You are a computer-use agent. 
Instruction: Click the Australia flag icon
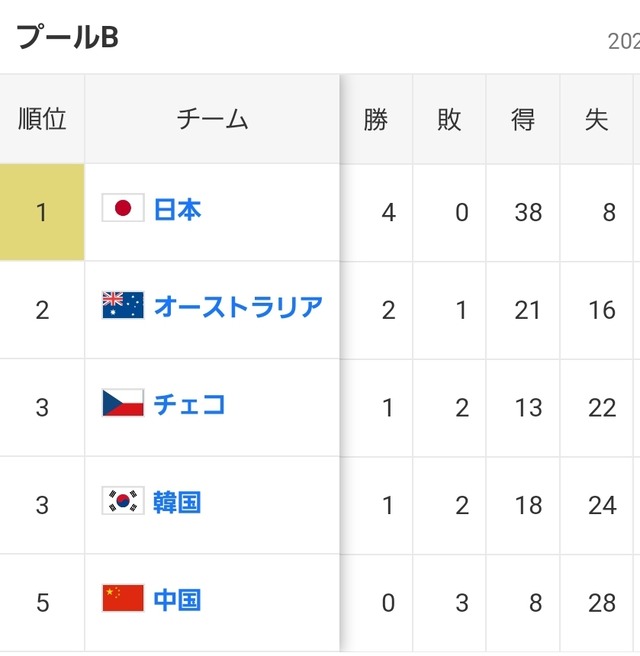(x=123, y=305)
